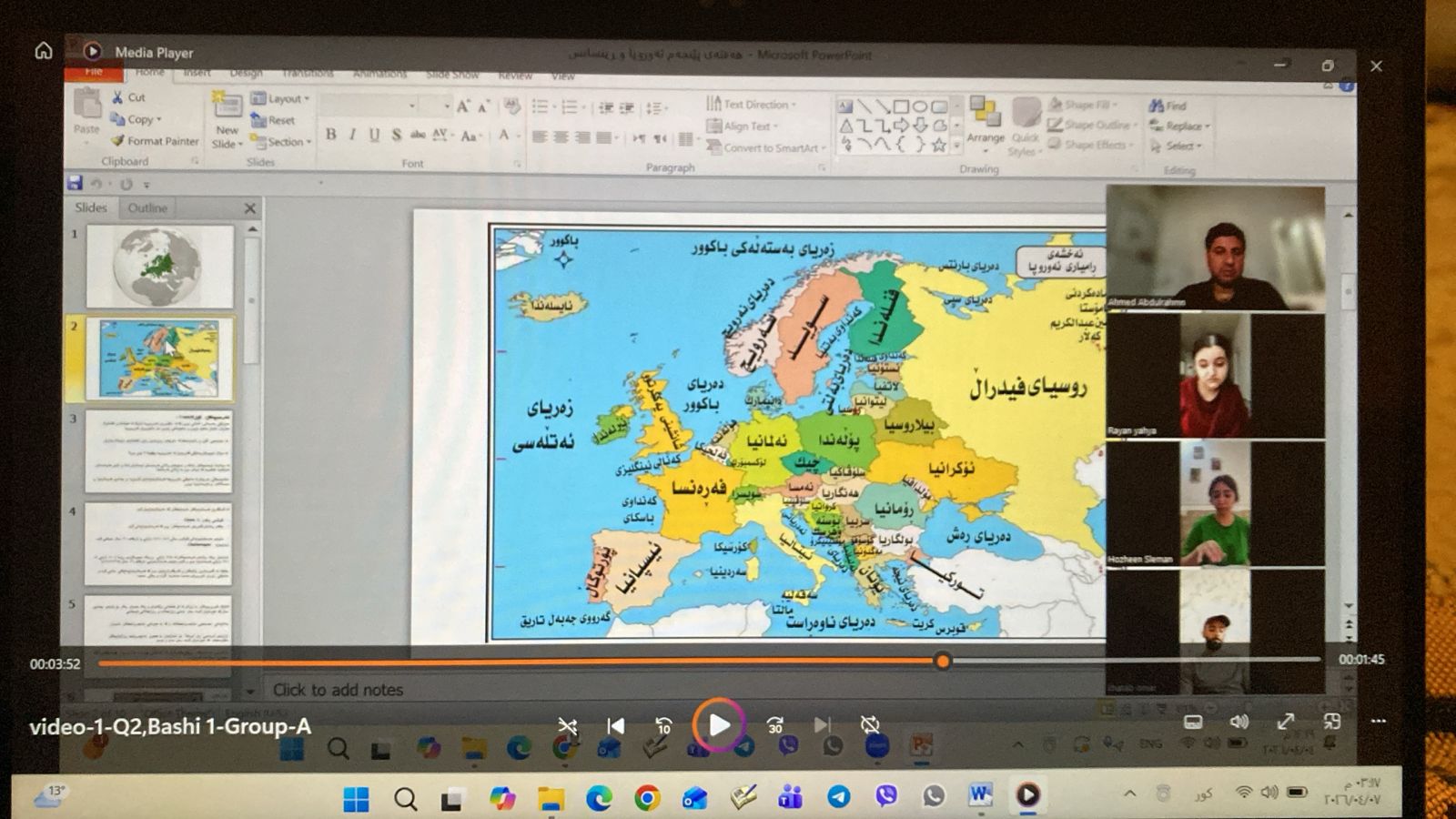Open the three-dot more options menu
The width and height of the screenshot is (1456, 819).
tap(1379, 722)
